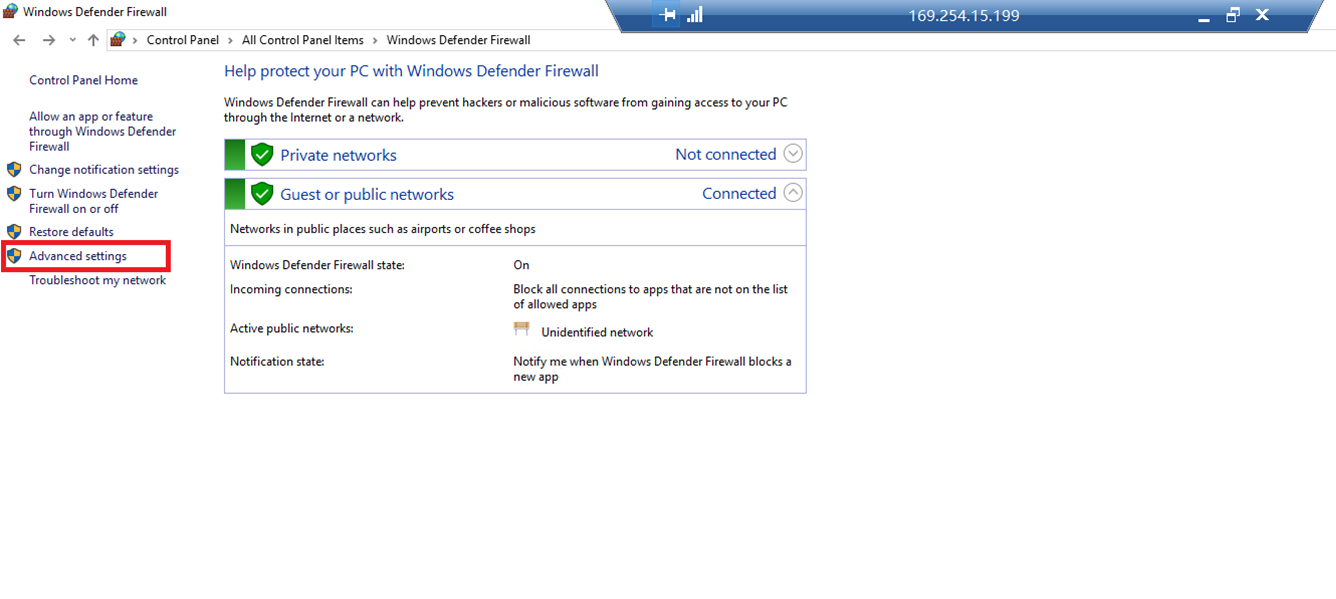Image resolution: width=1336 pixels, height=599 pixels.
Task: Click the Forward navigation arrow
Action: coord(49,40)
